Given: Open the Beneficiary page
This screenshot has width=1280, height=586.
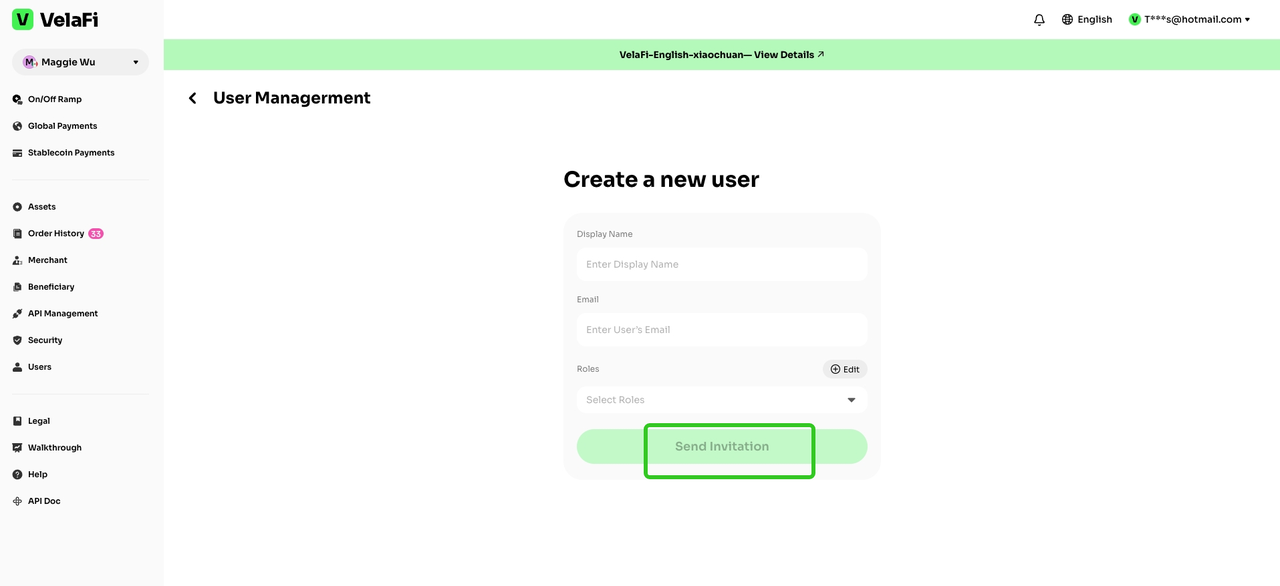Looking at the screenshot, I should coord(51,287).
